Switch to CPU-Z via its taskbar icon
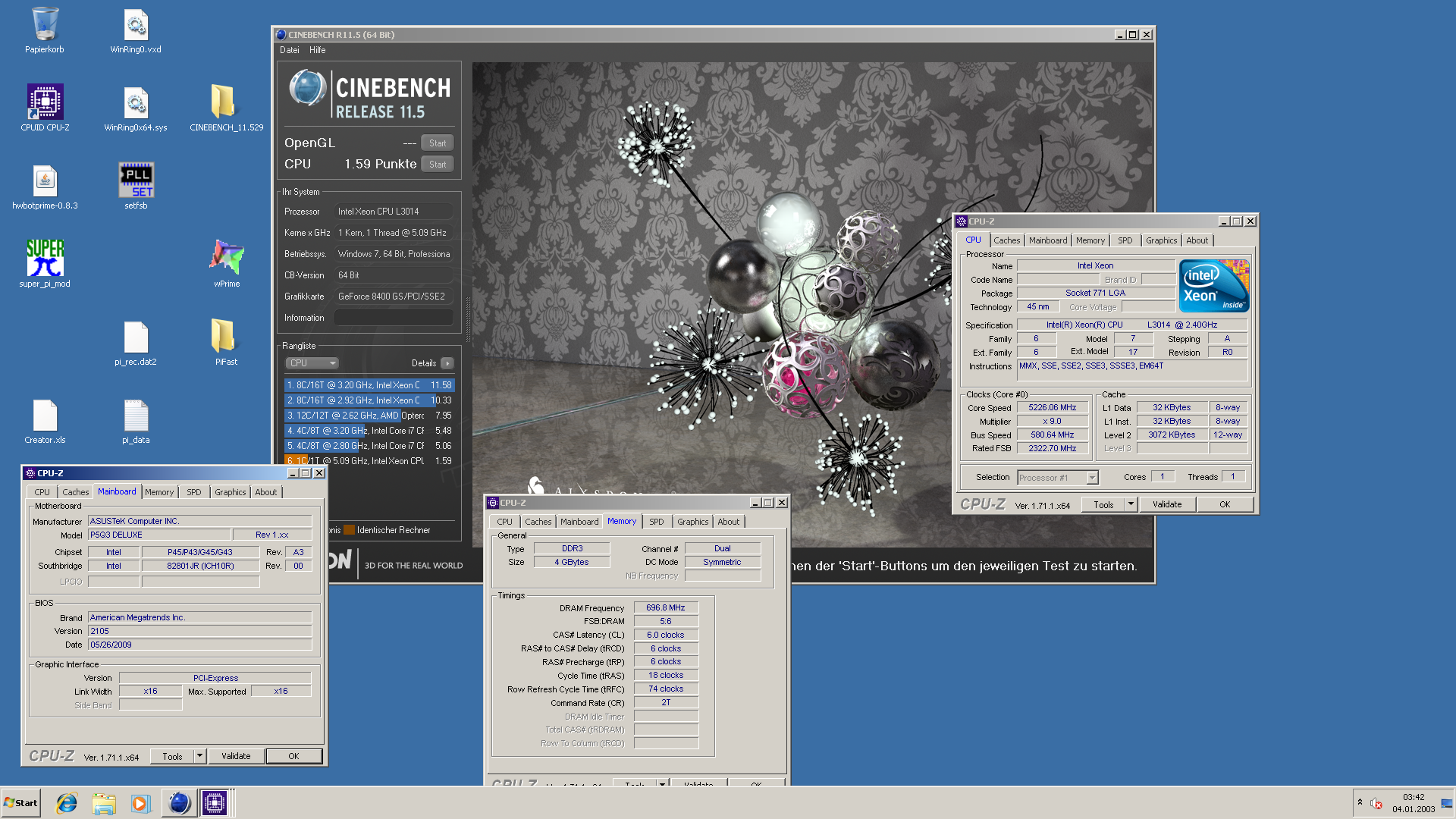This screenshot has width=1456, height=819. 215,803
